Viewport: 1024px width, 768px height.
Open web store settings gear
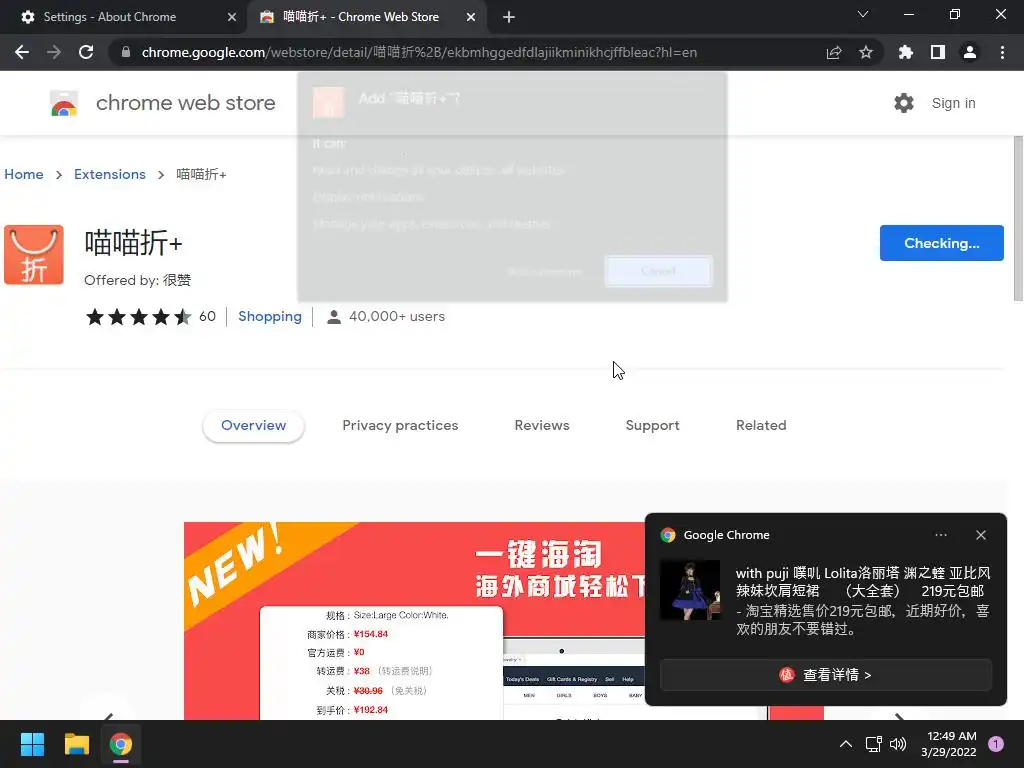(x=904, y=103)
